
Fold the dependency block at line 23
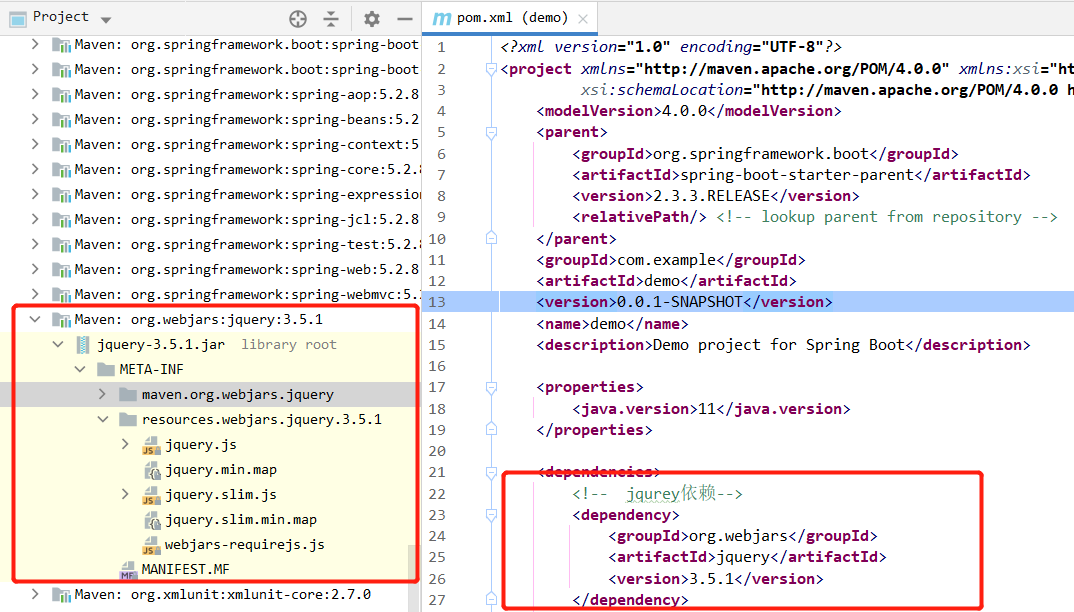click(x=491, y=515)
